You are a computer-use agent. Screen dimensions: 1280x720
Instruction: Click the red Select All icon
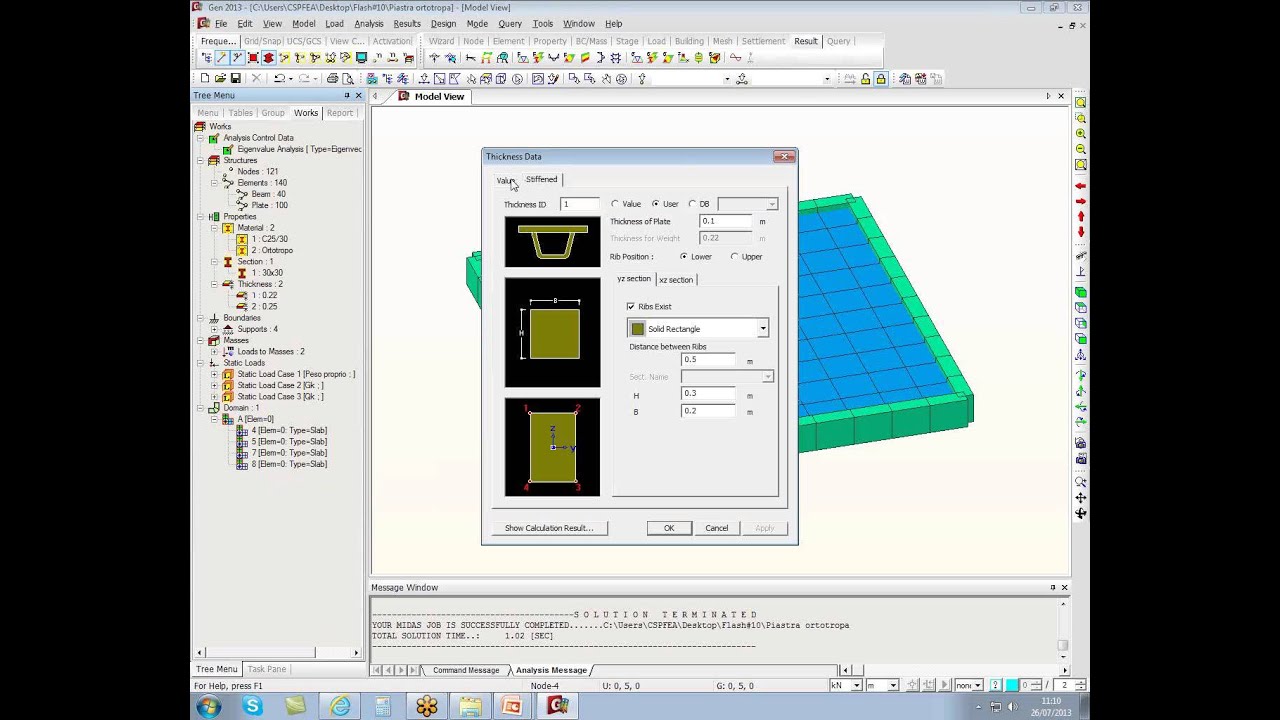(253, 58)
